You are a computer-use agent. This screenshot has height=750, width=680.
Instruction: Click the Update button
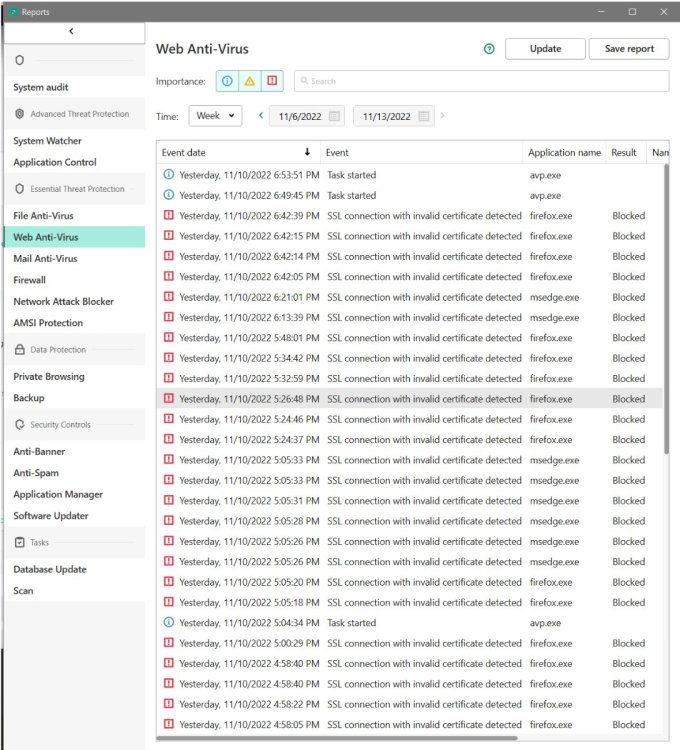545,49
